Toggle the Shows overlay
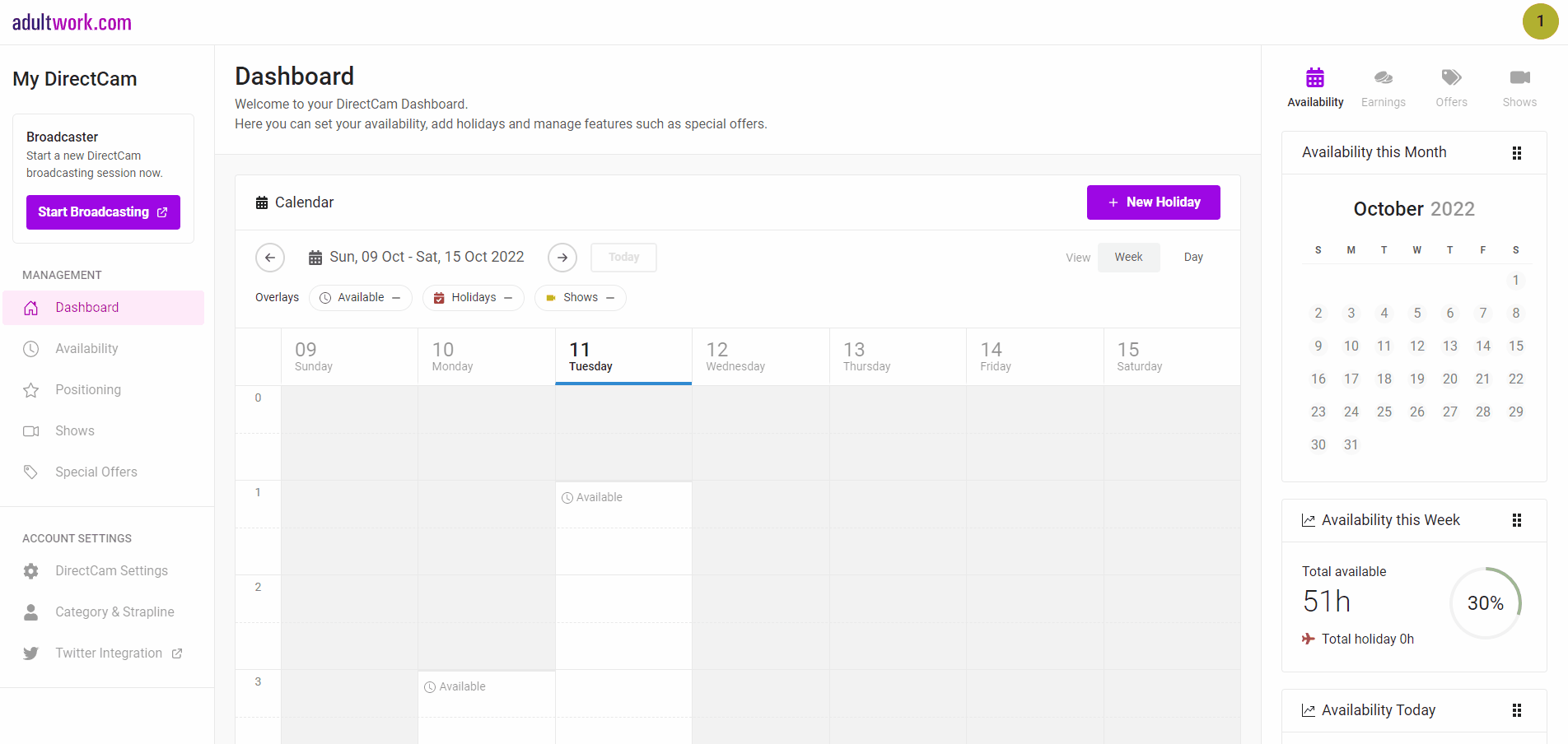The image size is (1568, 744). (581, 298)
